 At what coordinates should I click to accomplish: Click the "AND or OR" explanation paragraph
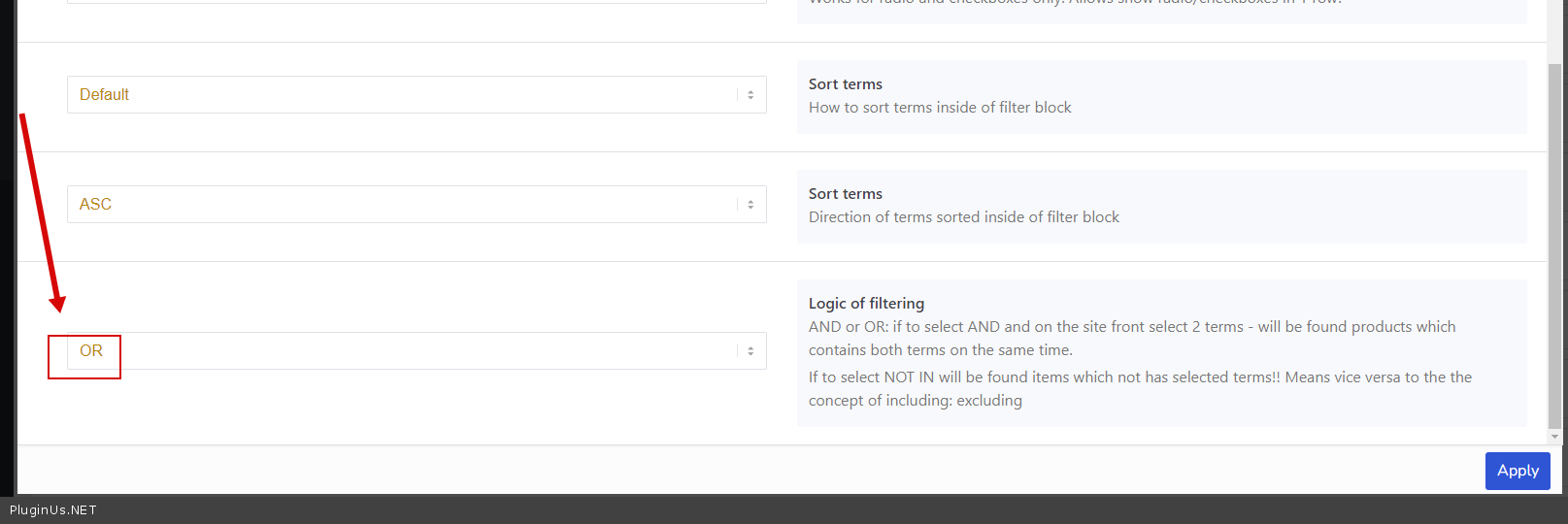(1131, 339)
